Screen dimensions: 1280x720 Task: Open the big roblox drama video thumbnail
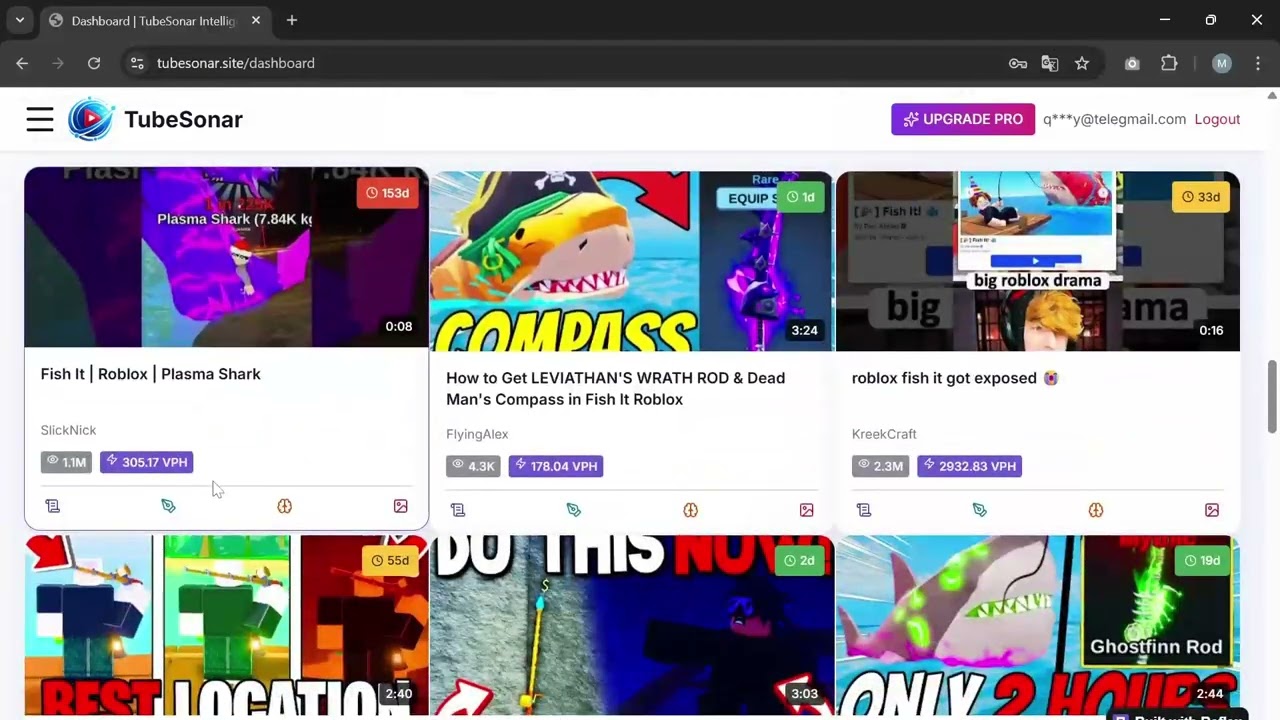point(1038,261)
